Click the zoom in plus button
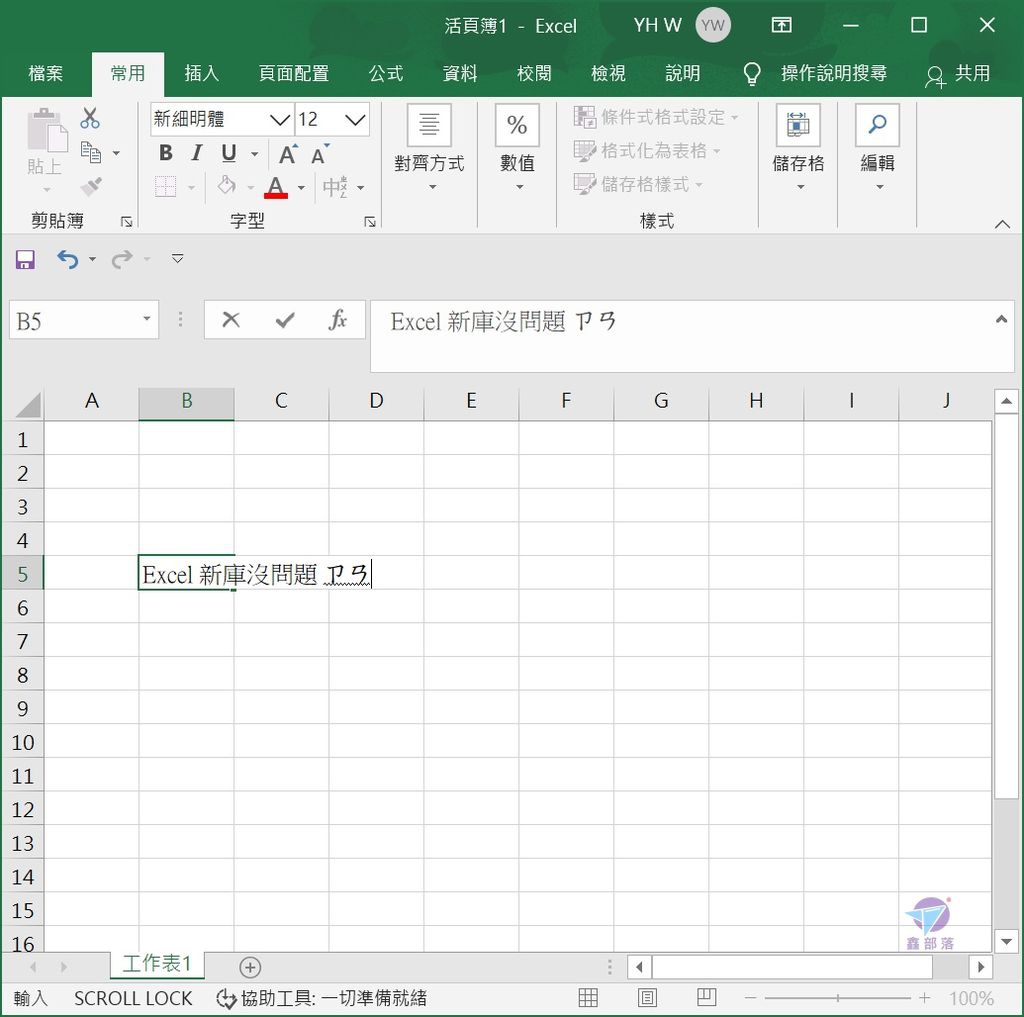 click(x=924, y=998)
